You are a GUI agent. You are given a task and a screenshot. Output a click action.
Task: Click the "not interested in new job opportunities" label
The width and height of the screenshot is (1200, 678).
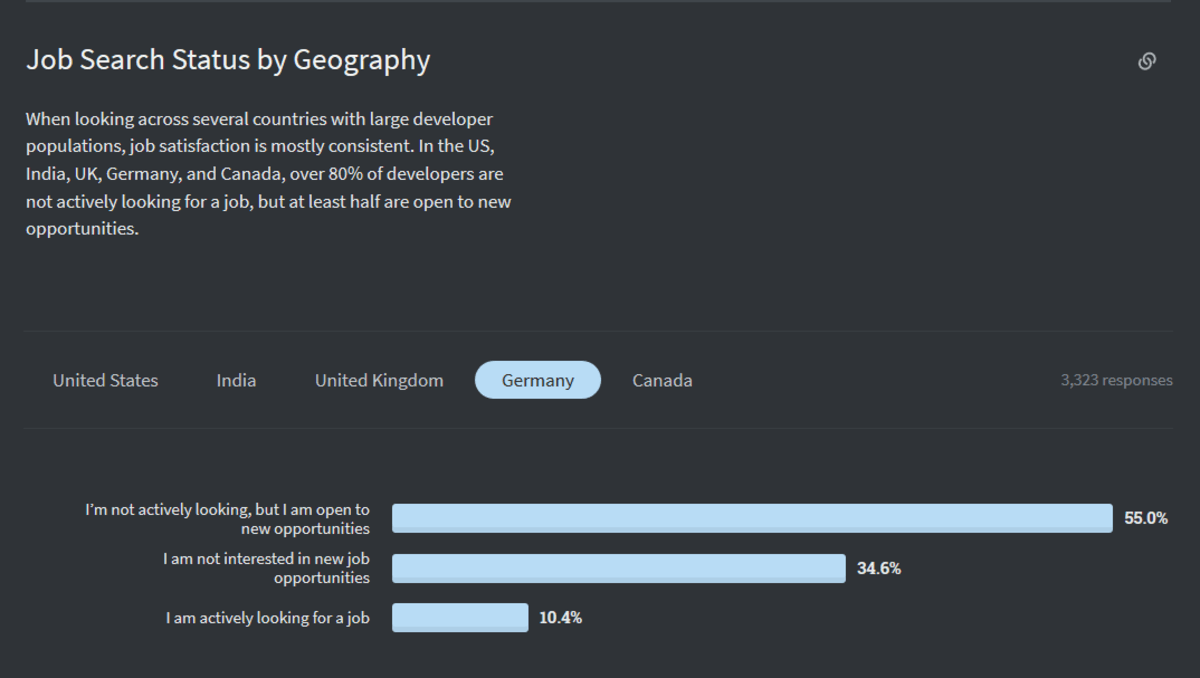[266, 568]
